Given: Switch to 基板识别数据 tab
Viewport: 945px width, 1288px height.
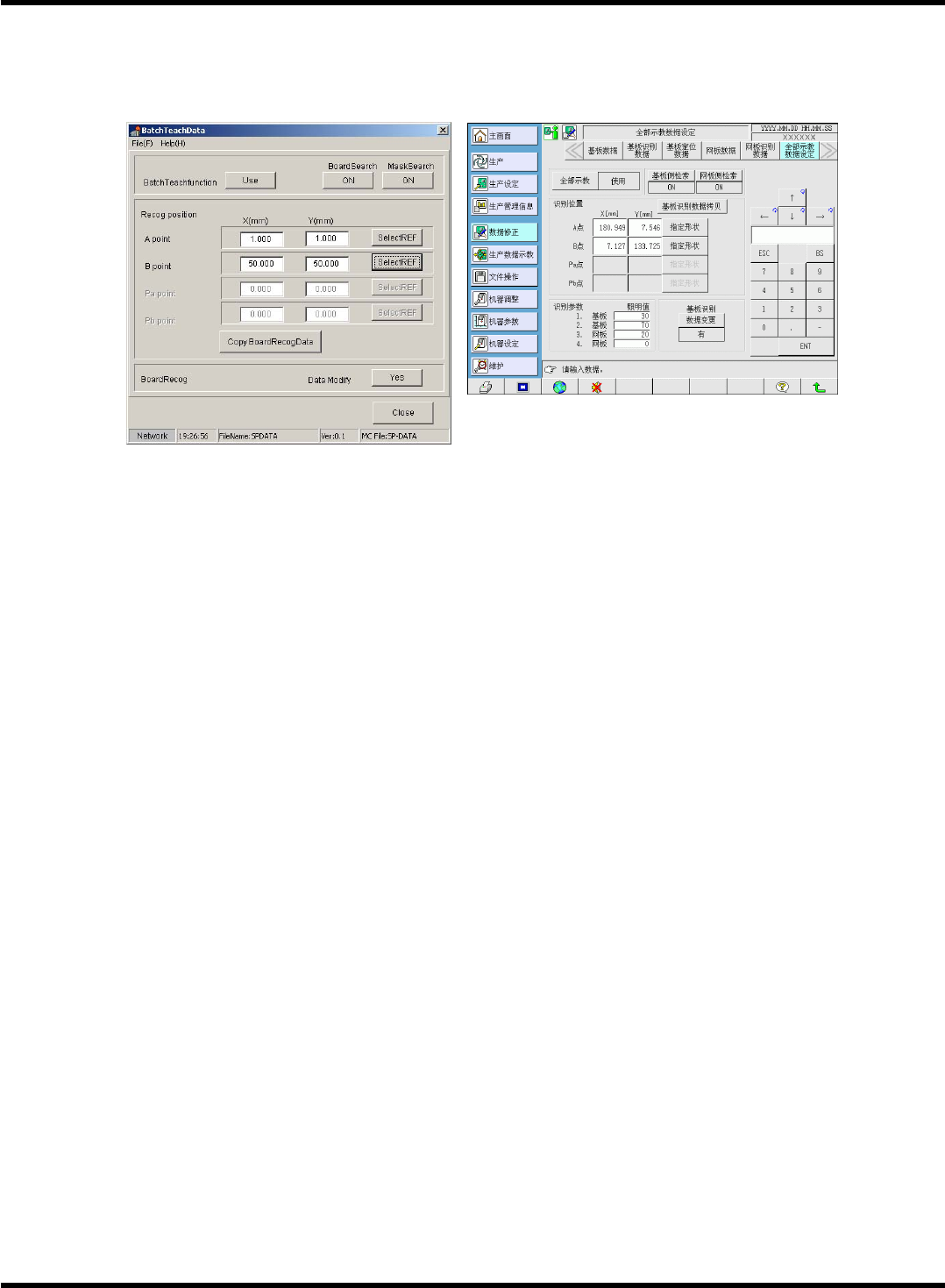Looking at the screenshot, I should (x=642, y=150).
